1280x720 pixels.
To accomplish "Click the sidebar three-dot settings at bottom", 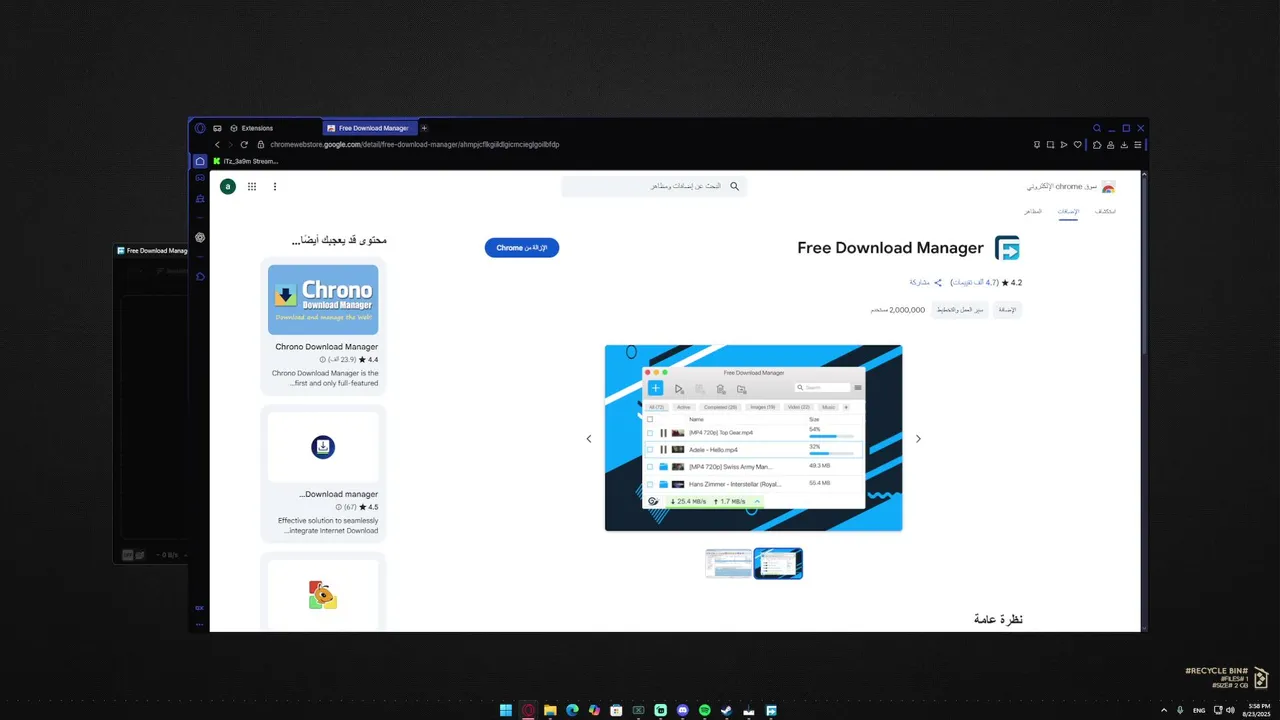I will pos(200,624).
